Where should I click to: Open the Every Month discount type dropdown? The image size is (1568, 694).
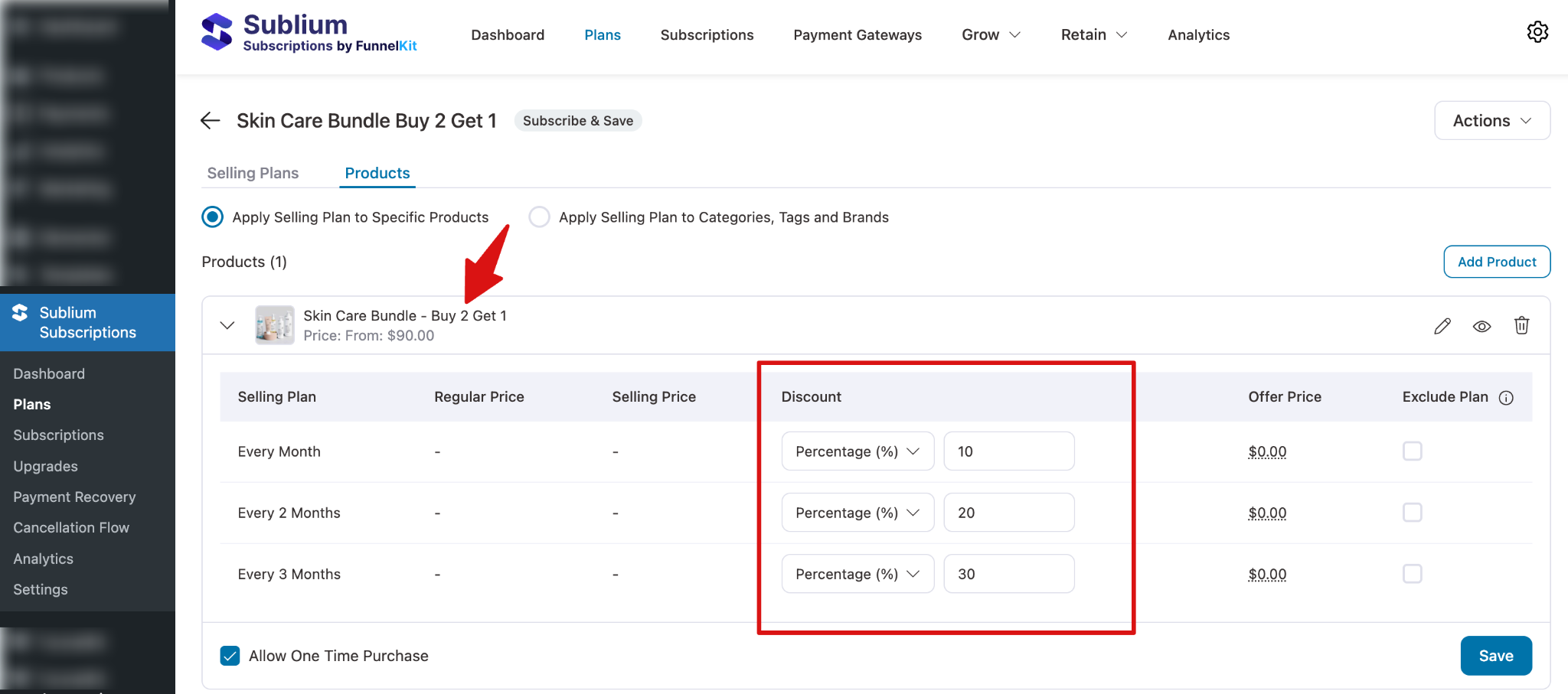[857, 451]
